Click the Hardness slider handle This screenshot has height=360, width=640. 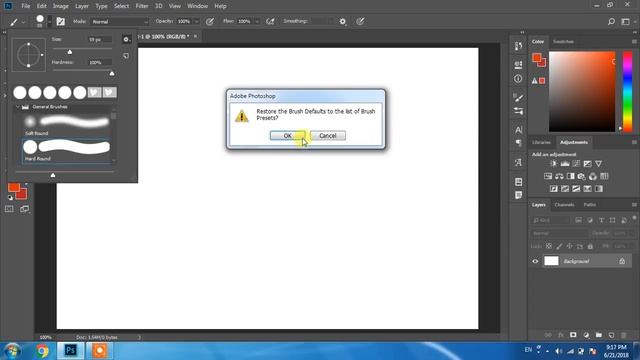112,73
